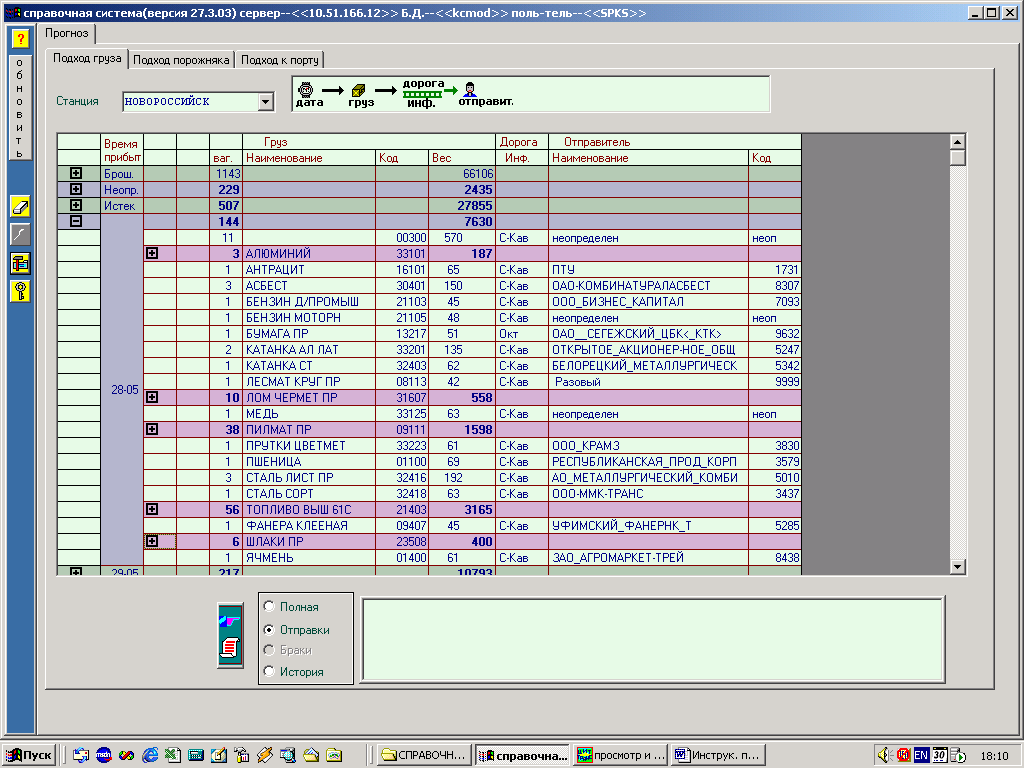This screenshot has width=1024, height=768.
Task: Click the hammer tools icon in quick launch
Action: (242, 755)
